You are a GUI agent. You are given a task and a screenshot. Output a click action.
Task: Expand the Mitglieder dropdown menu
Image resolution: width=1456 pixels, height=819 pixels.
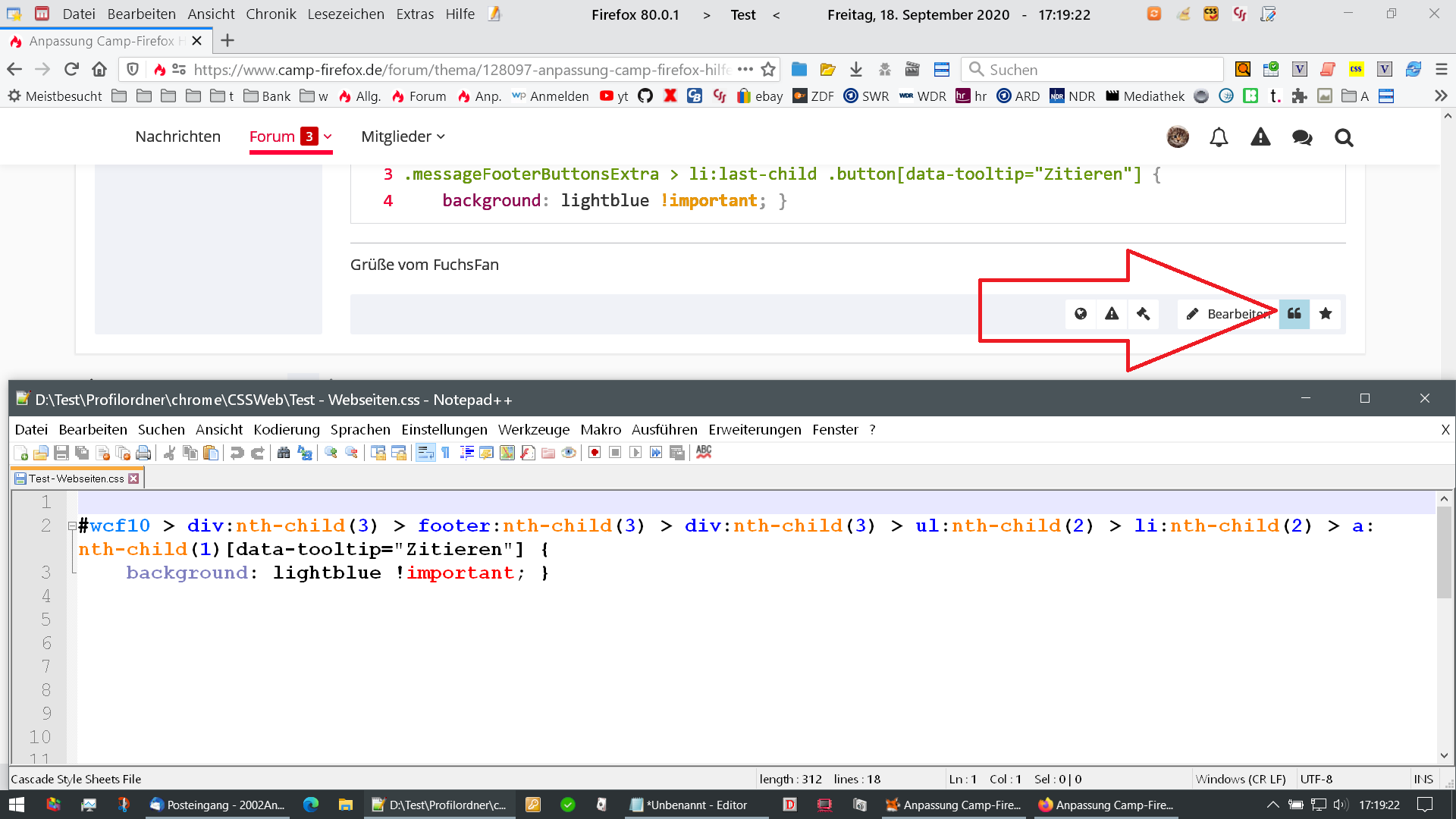pos(441,137)
